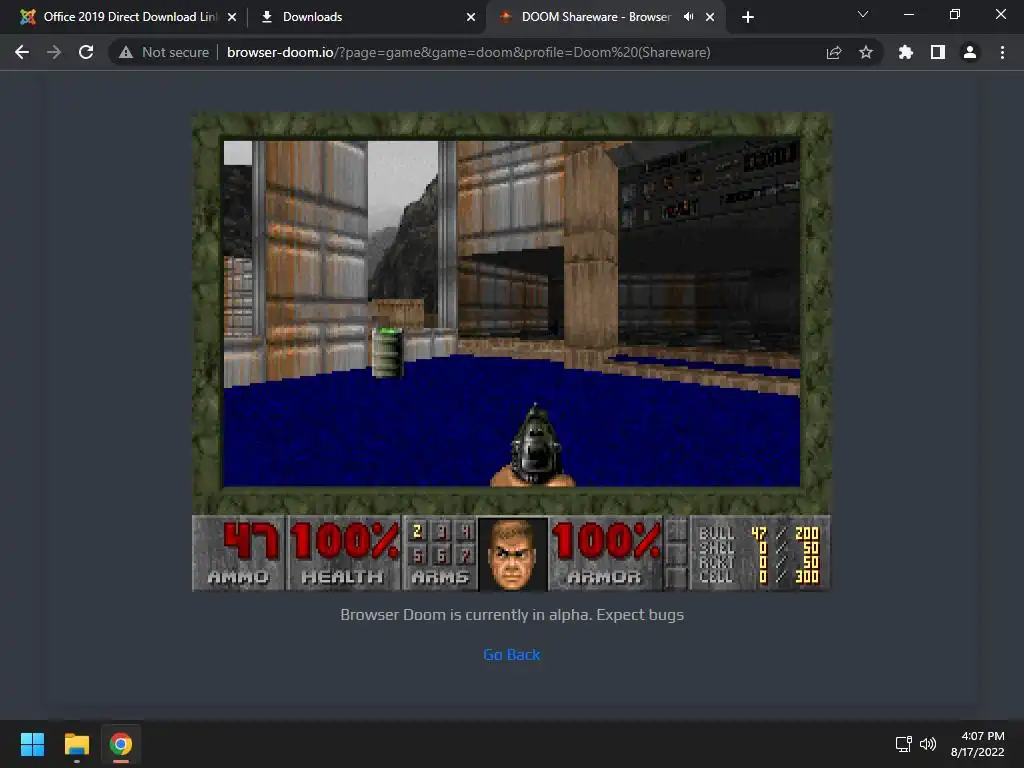Click the ARMS weapon slots panel
This screenshot has height=768, width=1024.
(441, 553)
